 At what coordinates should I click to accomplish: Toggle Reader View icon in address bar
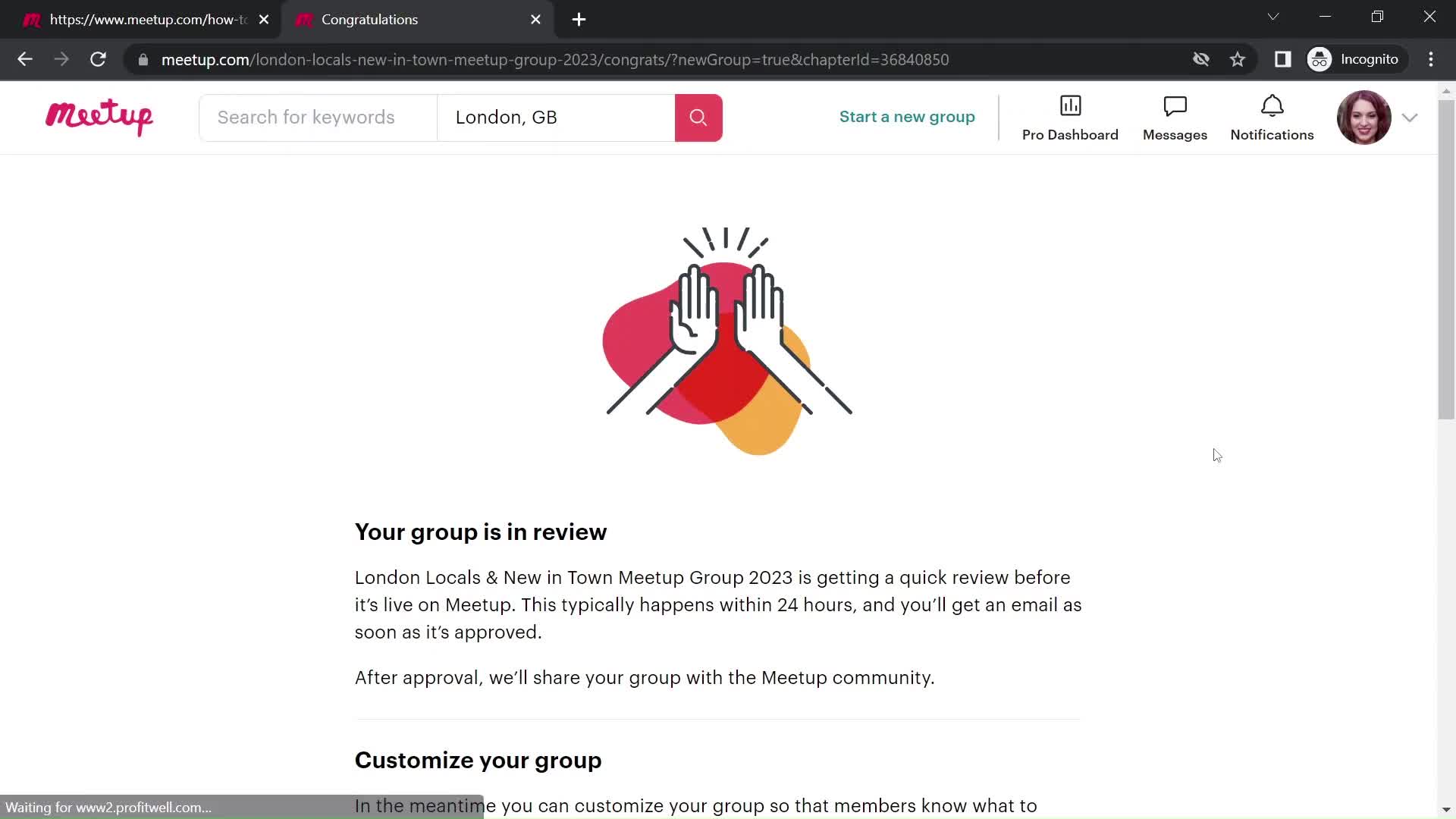pyautogui.click(x=1283, y=59)
